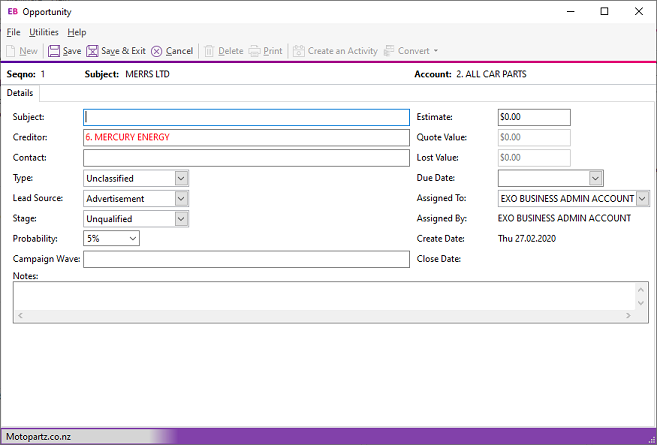The width and height of the screenshot is (657, 445).
Task: Click the Convert icon
Action: tap(389, 51)
